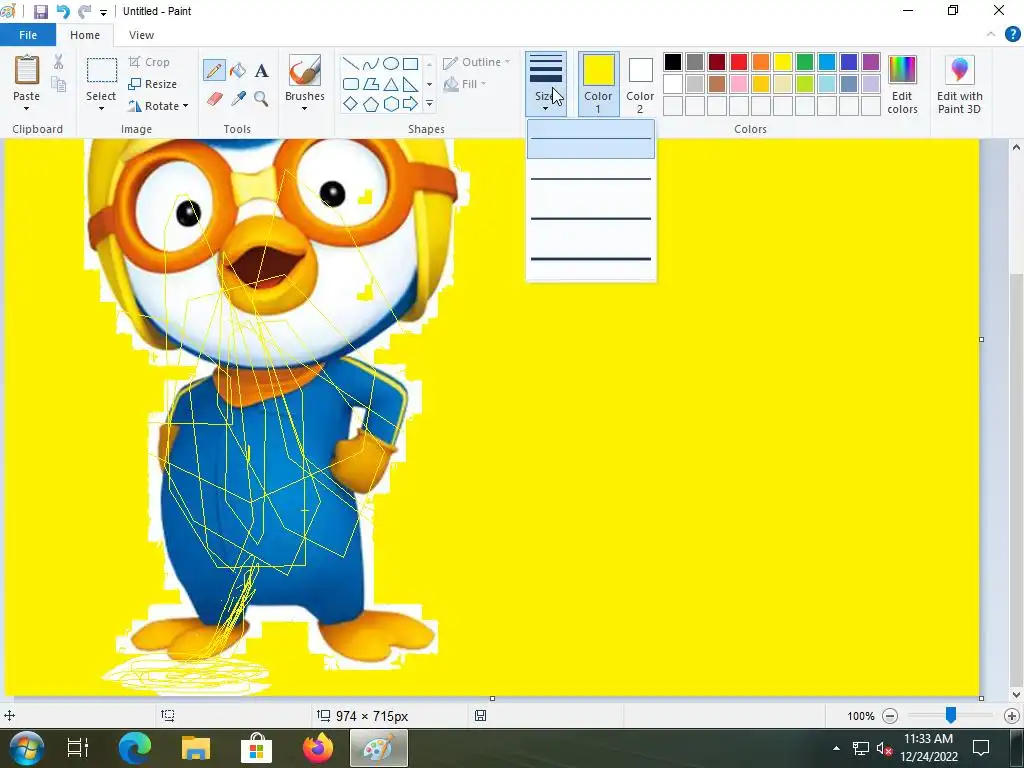Pick the black palette color

(x=673, y=62)
